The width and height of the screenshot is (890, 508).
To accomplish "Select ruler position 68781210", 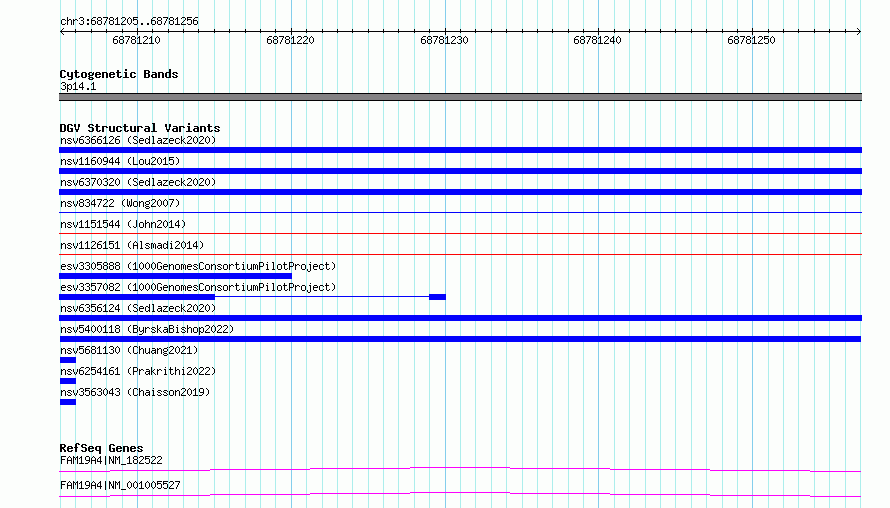I will coord(136,40).
